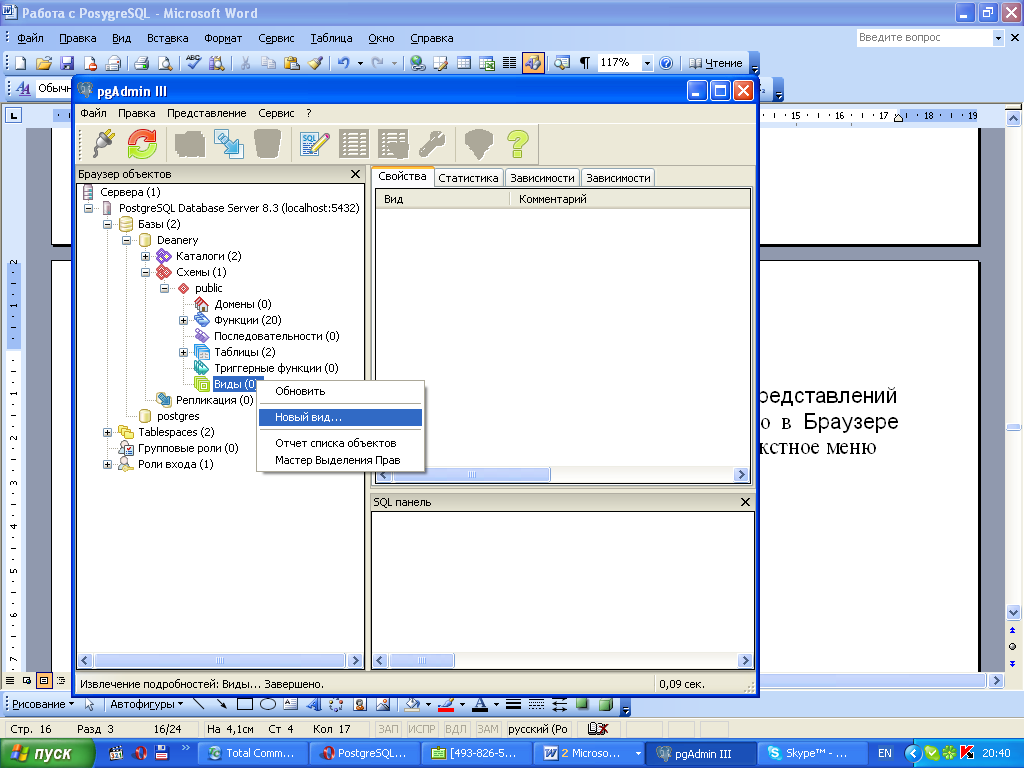Click the pgAdmin connect plug icon
Viewport: 1024px width, 768px height.
[x=104, y=143]
